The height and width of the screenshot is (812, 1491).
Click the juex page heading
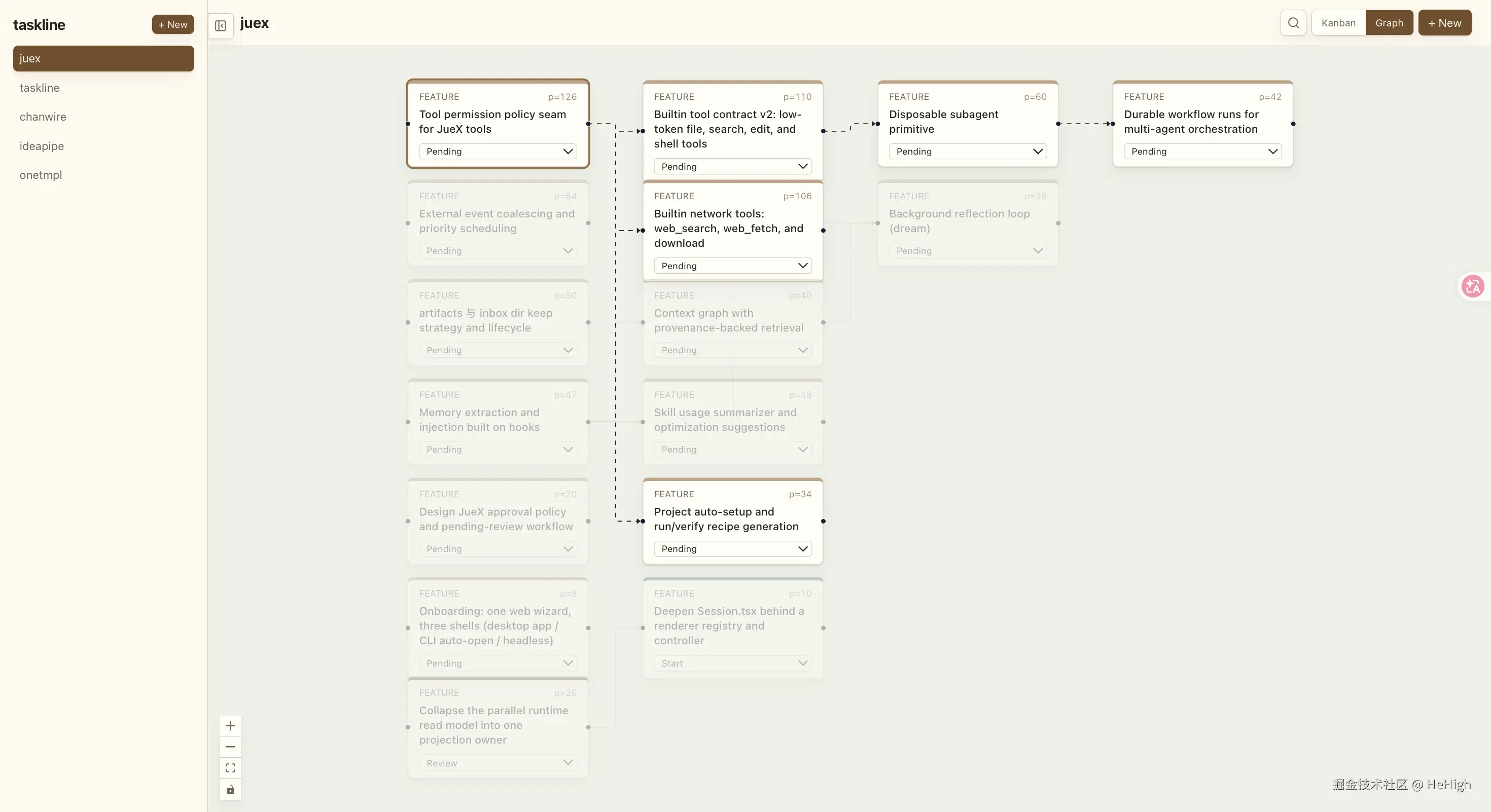point(254,23)
